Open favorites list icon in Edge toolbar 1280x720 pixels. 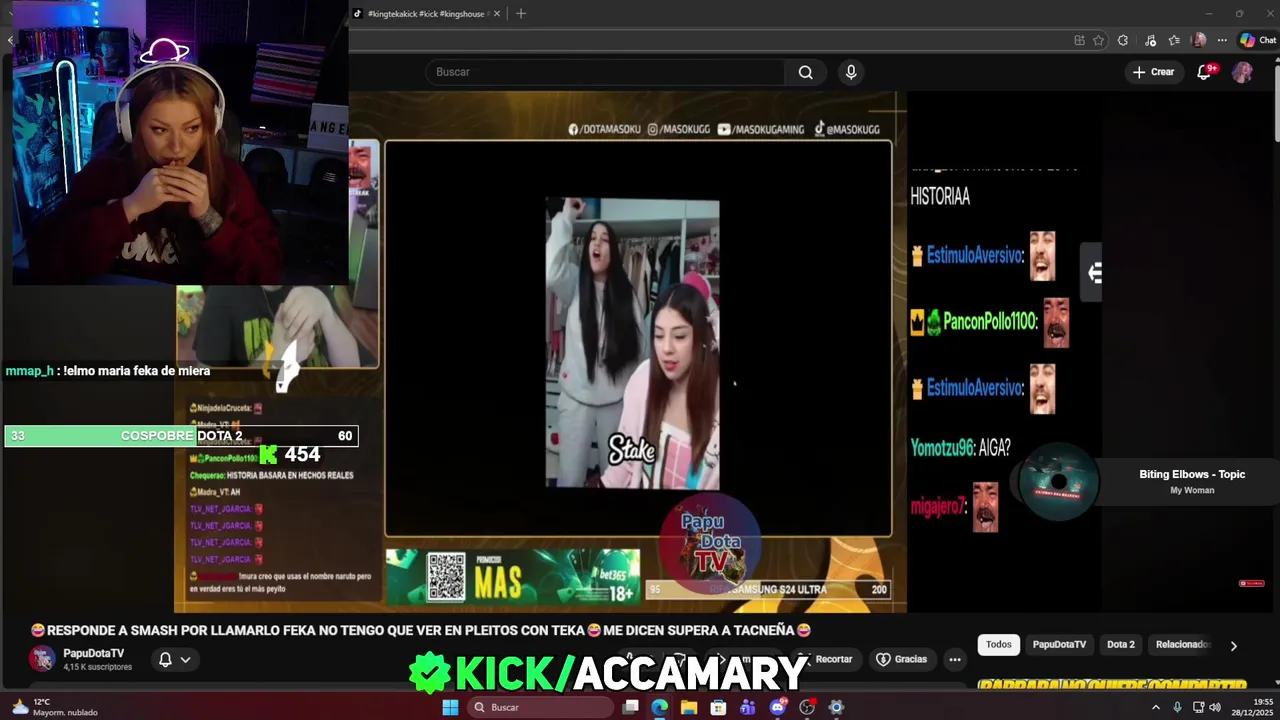click(x=1174, y=41)
